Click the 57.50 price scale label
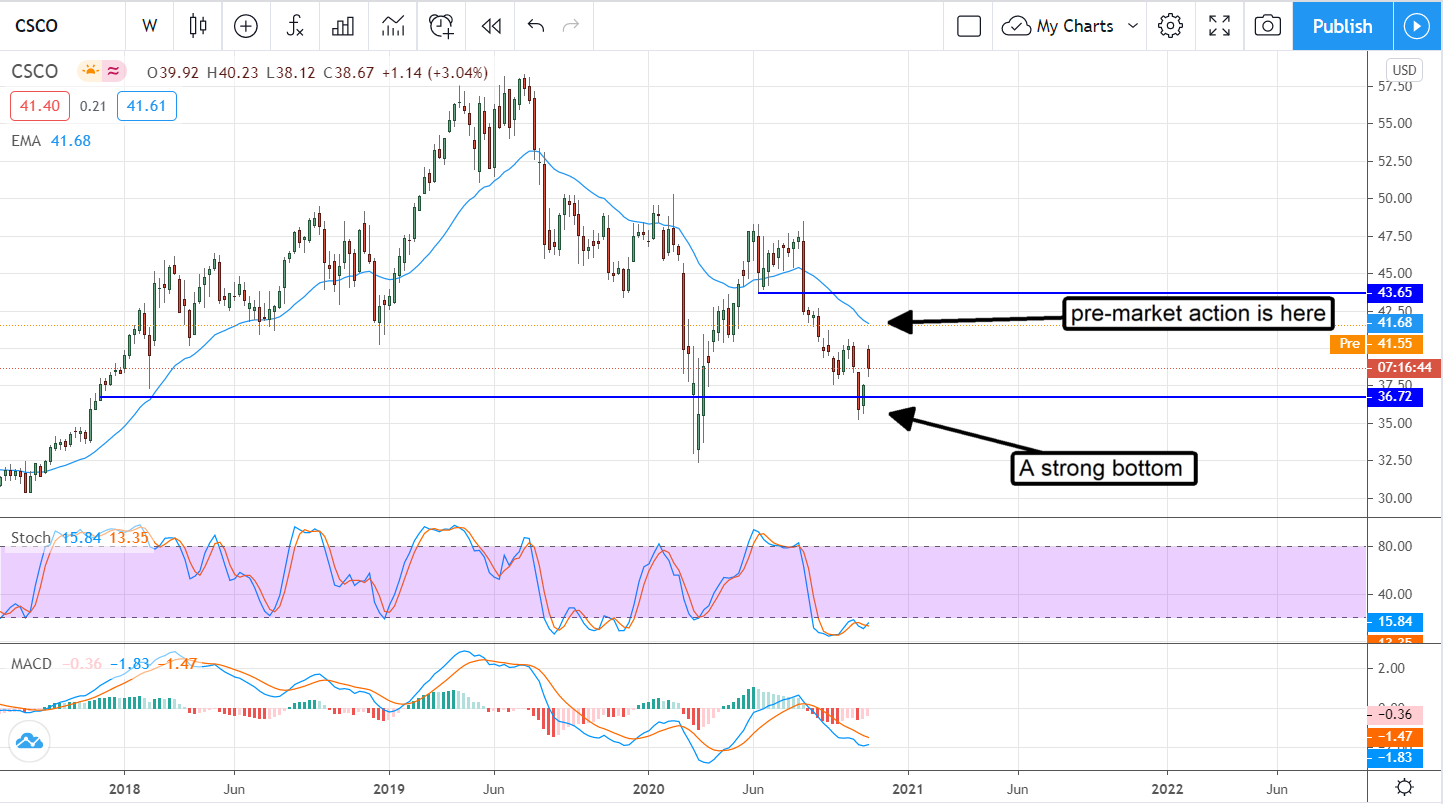 (x=1397, y=86)
